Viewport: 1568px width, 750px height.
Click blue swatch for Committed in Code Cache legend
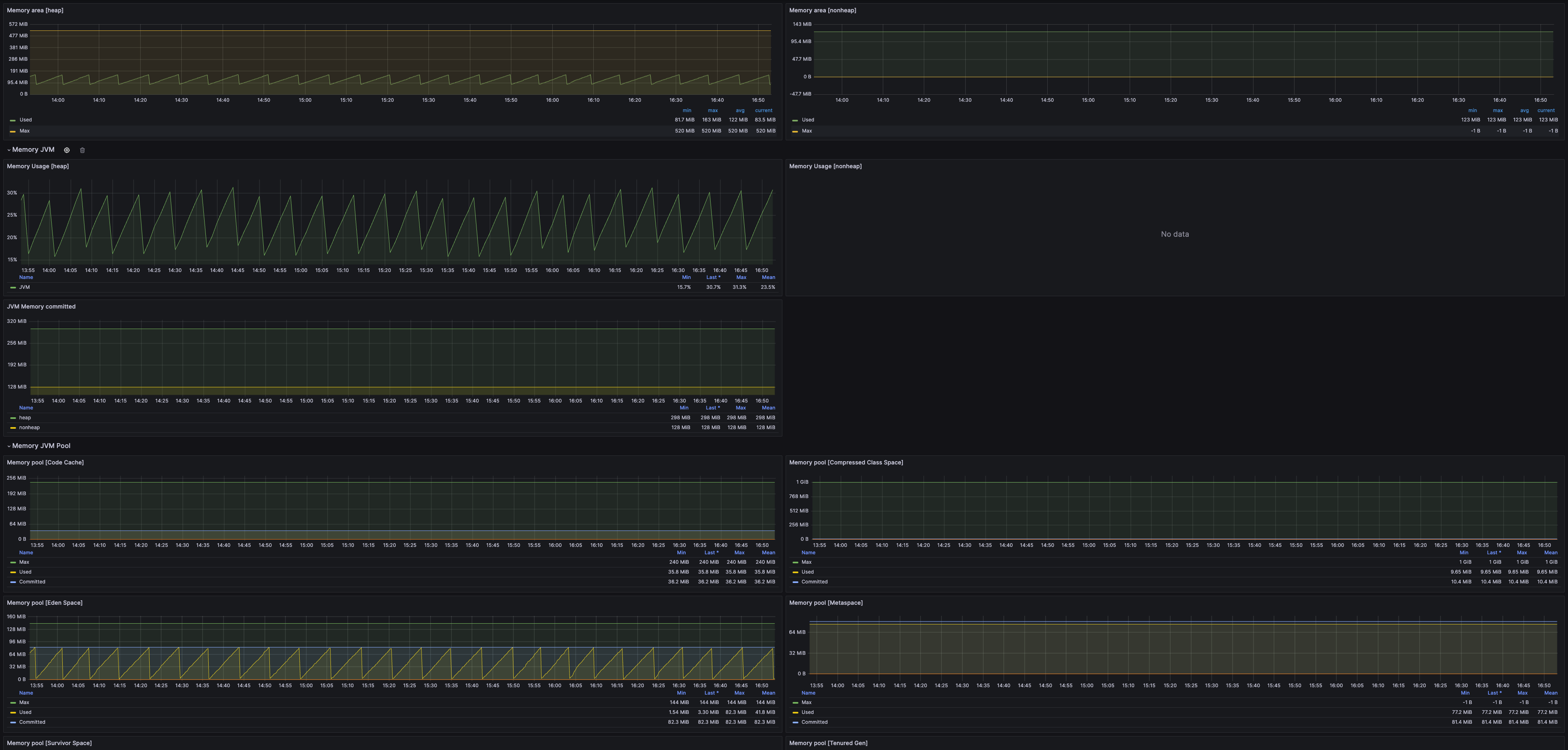pos(13,583)
